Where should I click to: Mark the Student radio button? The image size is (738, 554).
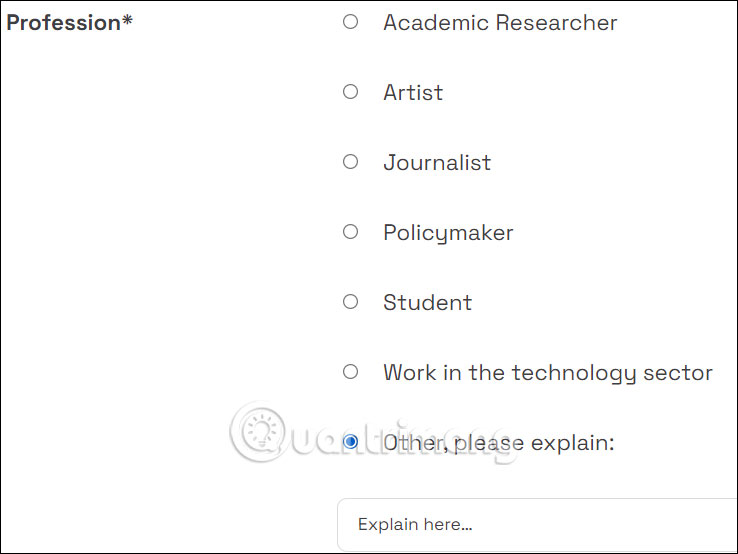350,302
